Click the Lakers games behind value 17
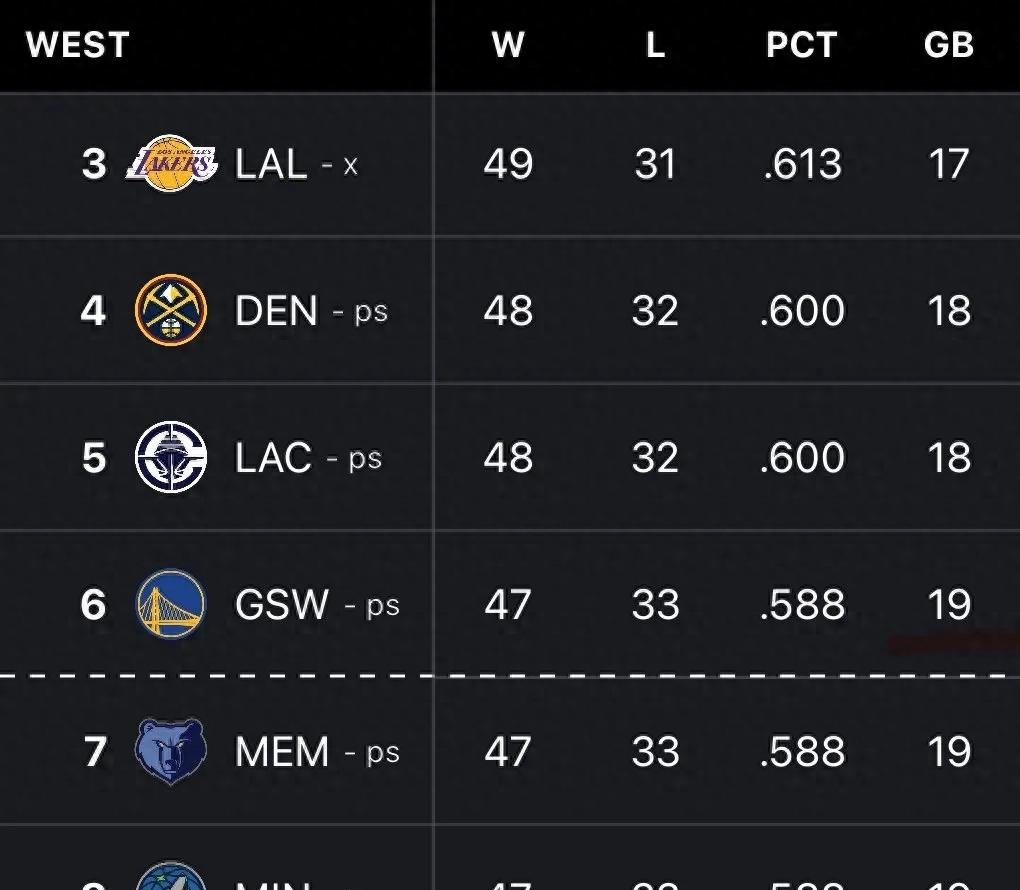The width and height of the screenshot is (1020, 890). coord(948,164)
